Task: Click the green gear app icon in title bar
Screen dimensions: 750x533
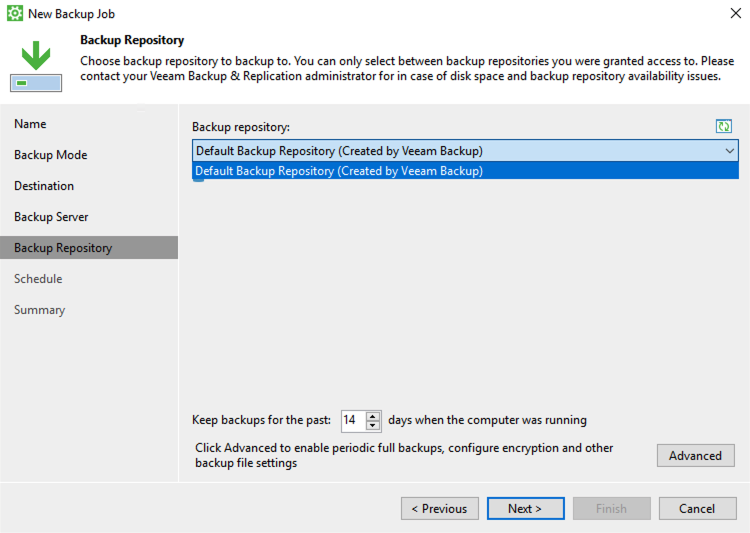Action: click(14, 13)
